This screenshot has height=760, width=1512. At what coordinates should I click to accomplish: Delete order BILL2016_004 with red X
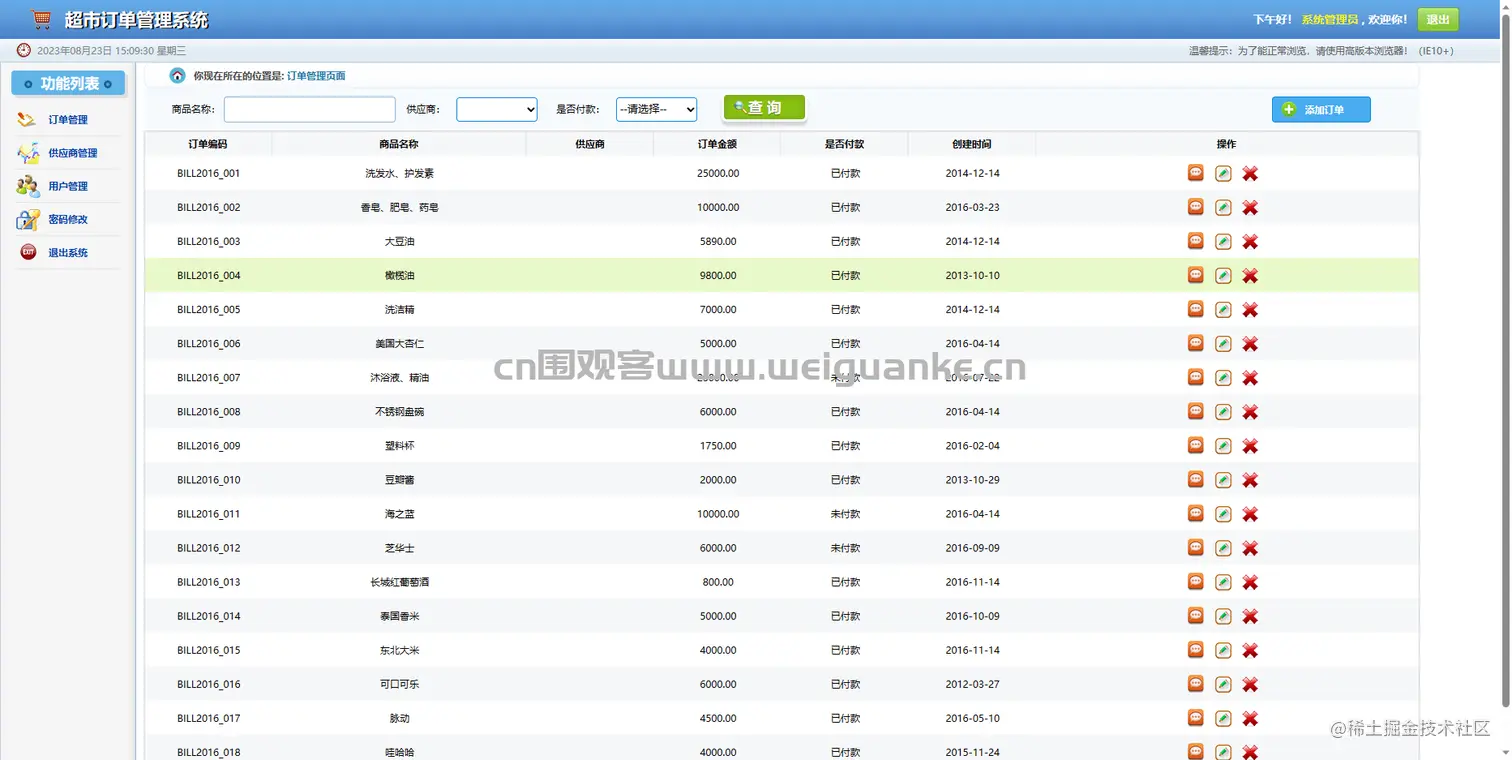(x=1250, y=276)
